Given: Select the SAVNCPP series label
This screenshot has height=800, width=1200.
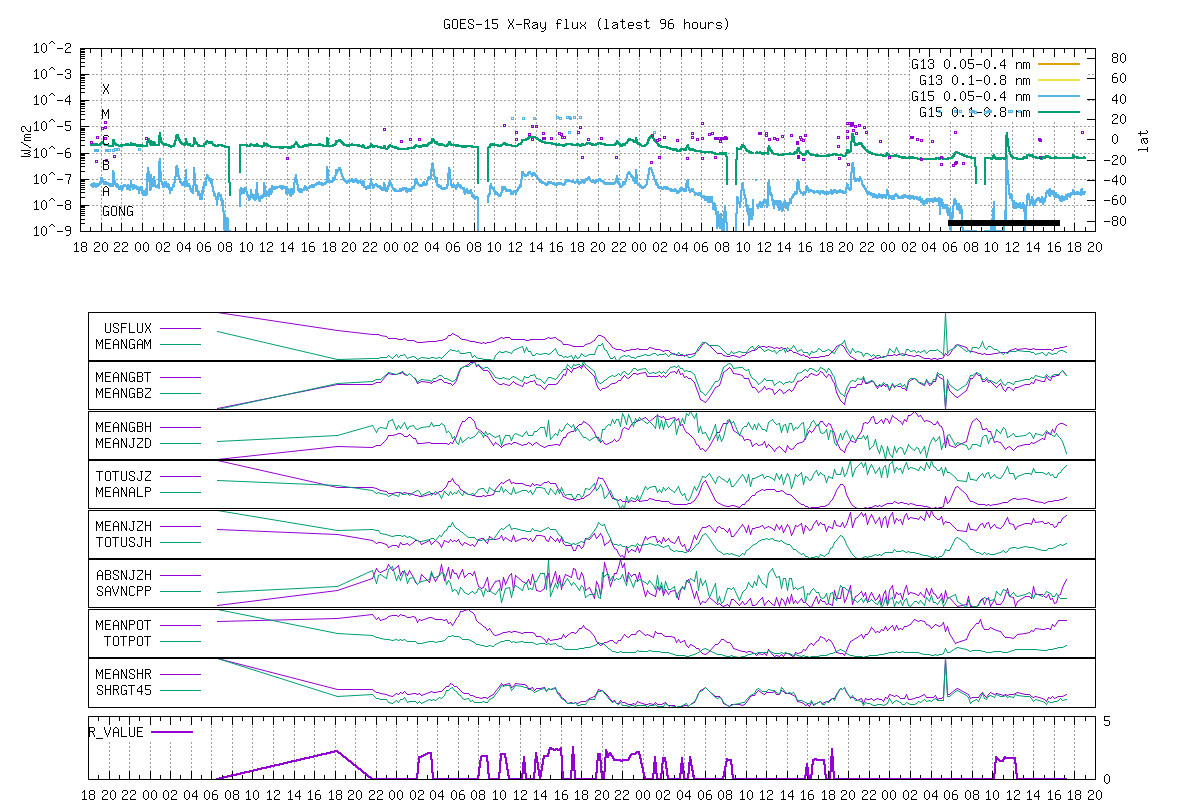Looking at the screenshot, I should (x=123, y=591).
